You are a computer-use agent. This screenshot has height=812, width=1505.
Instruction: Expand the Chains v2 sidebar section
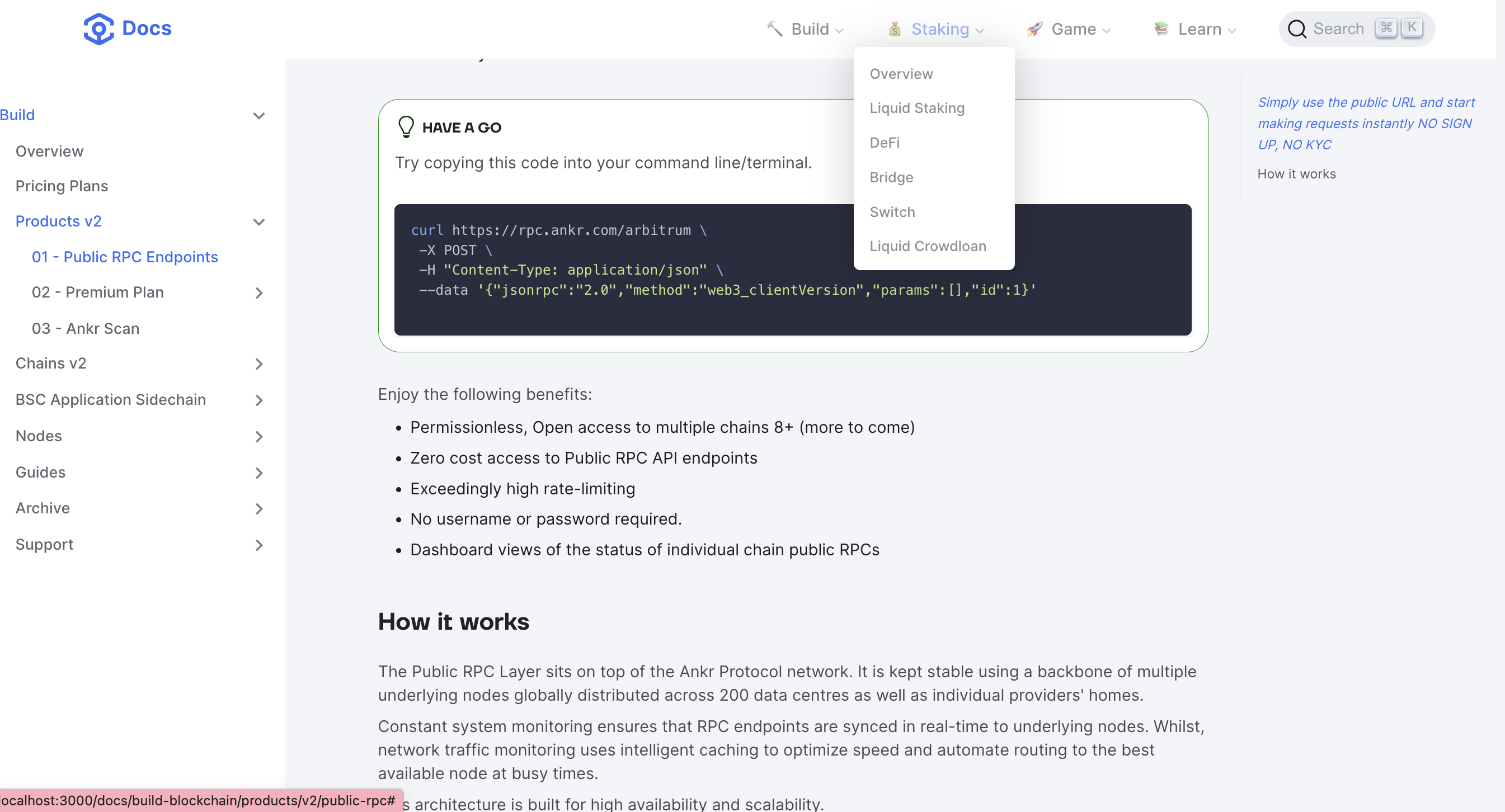pyautogui.click(x=259, y=364)
